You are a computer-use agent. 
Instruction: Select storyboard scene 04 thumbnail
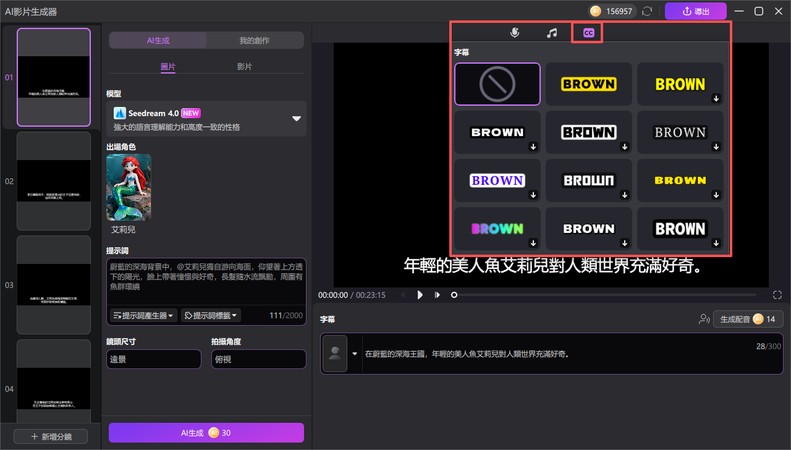click(x=53, y=381)
